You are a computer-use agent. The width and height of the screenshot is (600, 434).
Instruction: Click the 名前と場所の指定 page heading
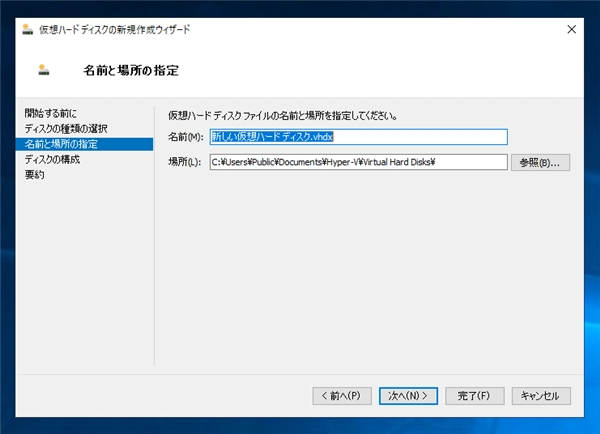tap(131, 70)
